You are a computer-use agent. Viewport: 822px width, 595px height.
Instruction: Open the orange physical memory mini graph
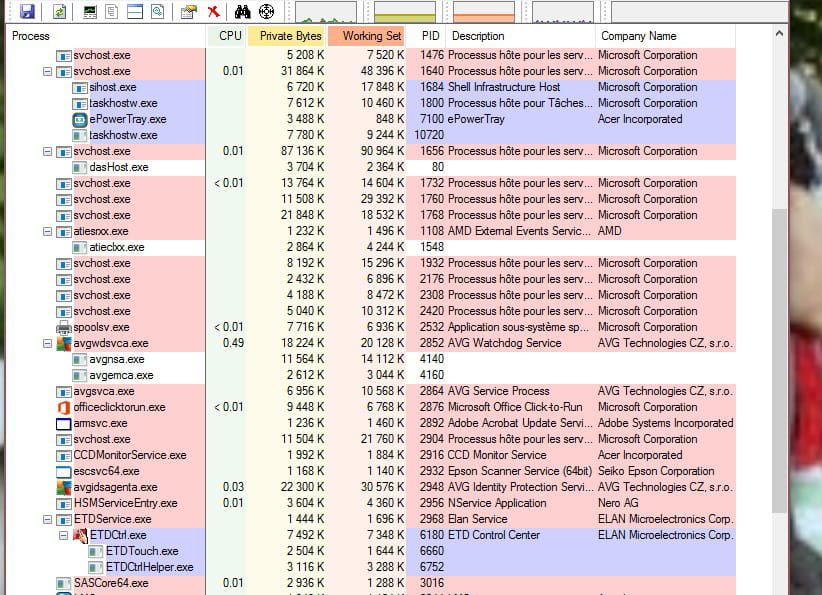[484, 12]
